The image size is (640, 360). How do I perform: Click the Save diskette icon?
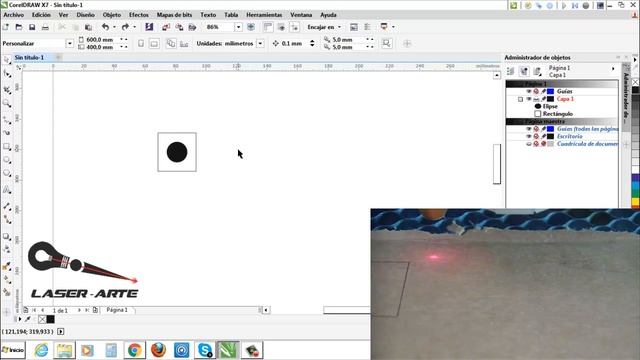[32, 27]
